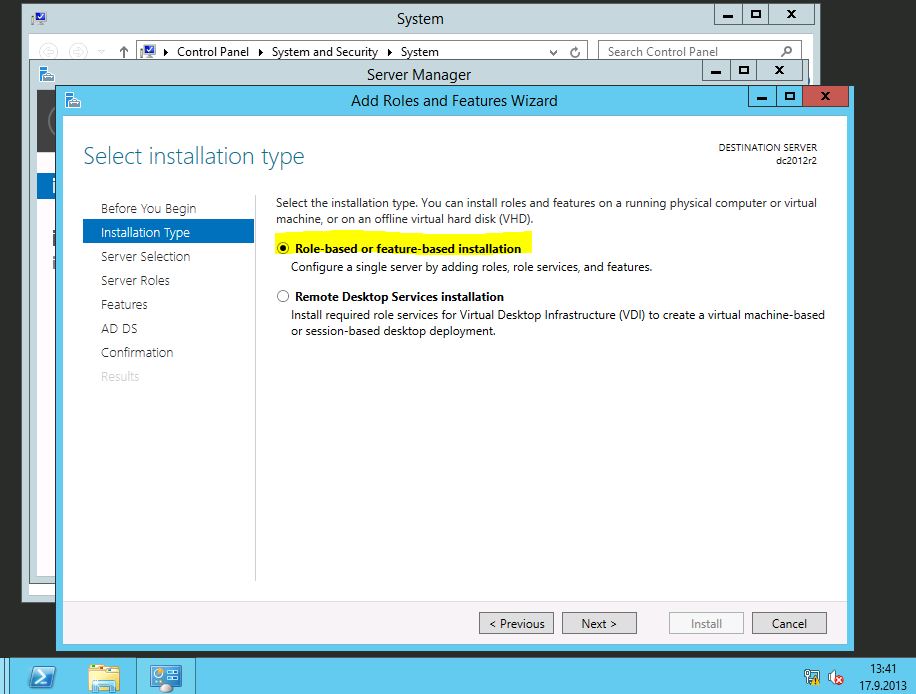Minimize the Server Manager window

tap(716, 71)
